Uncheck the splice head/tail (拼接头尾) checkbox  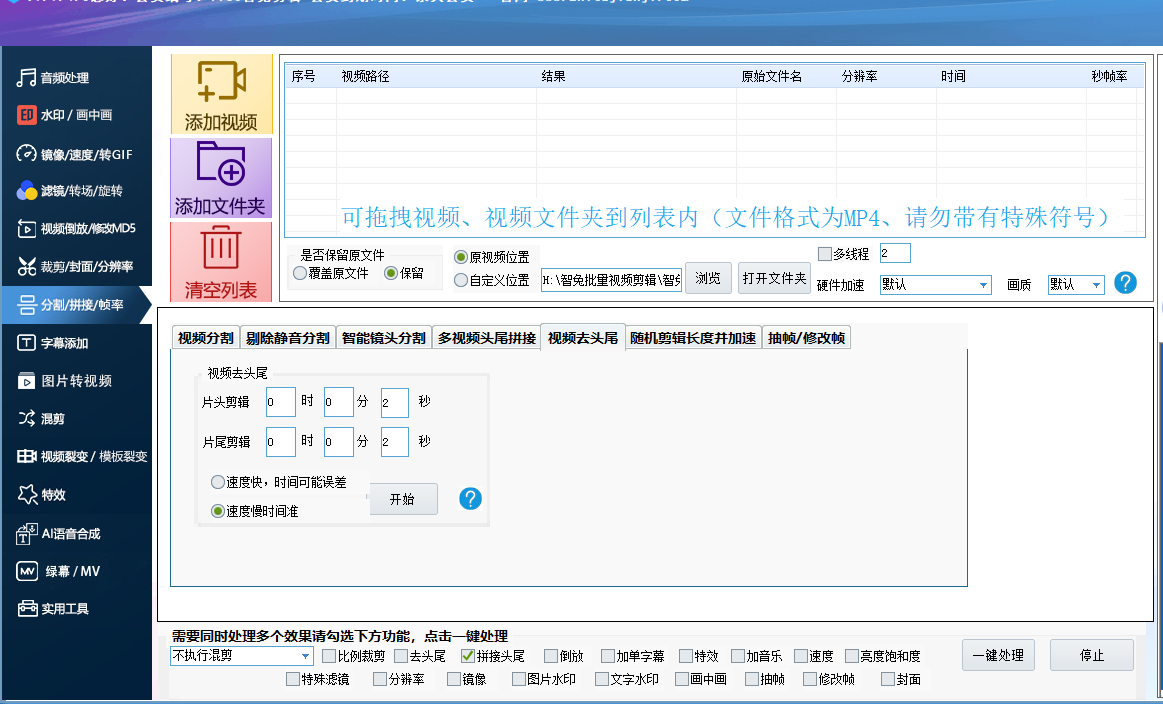tap(467, 657)
